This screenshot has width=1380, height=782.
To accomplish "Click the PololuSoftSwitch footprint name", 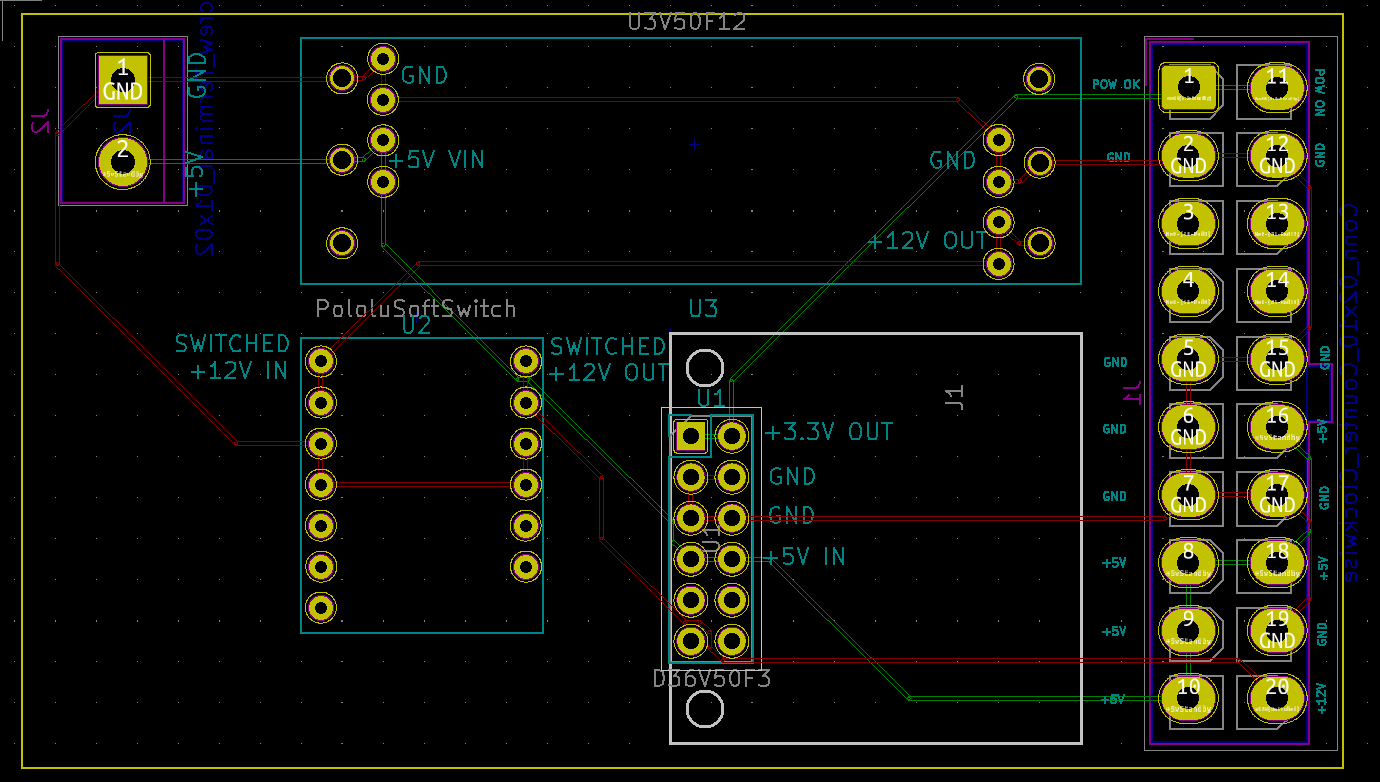I will [416, 308].
